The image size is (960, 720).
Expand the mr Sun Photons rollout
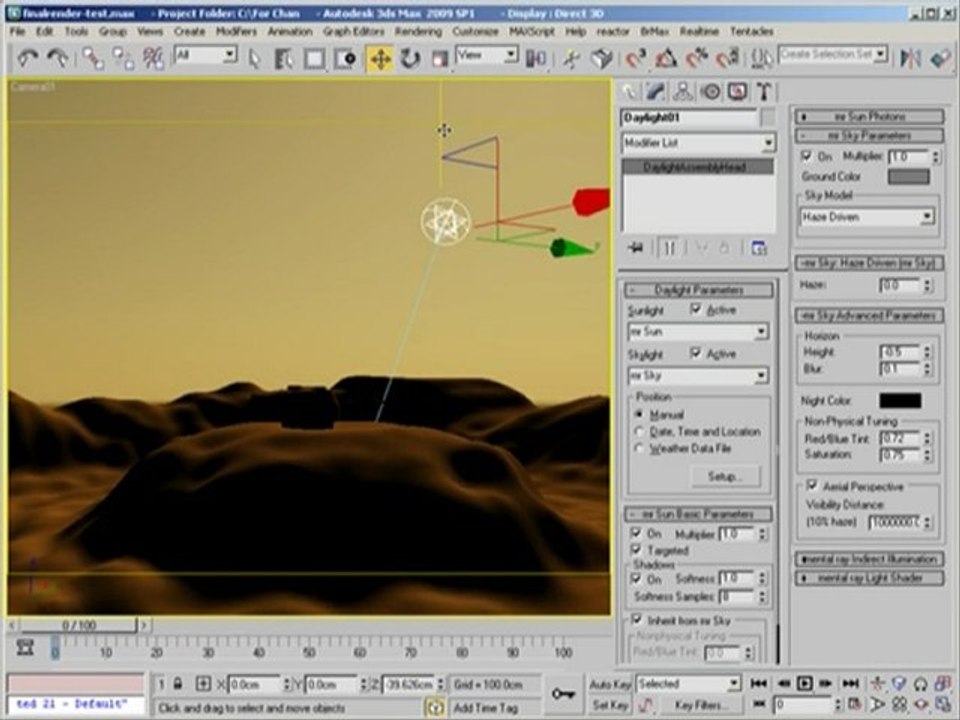pos(869,116)
